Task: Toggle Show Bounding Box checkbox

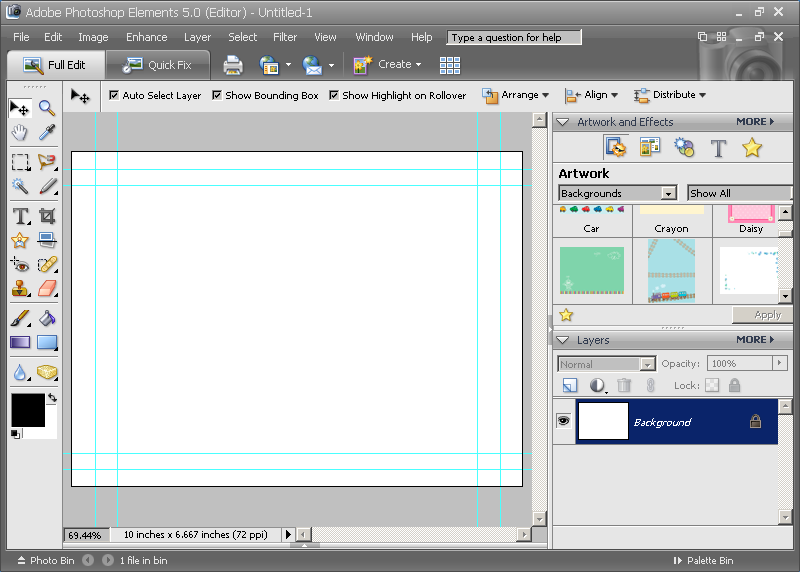Action: point(217,95)
